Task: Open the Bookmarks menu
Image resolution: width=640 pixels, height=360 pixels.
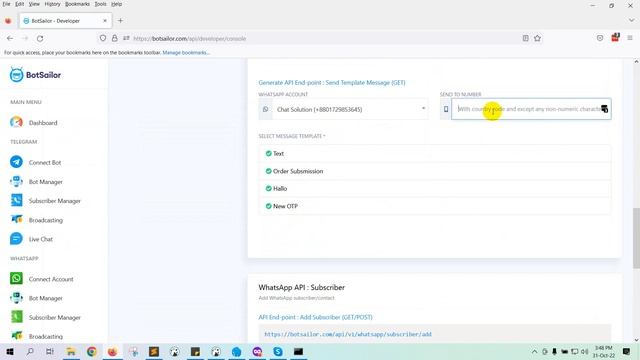Action: point(77,4)
